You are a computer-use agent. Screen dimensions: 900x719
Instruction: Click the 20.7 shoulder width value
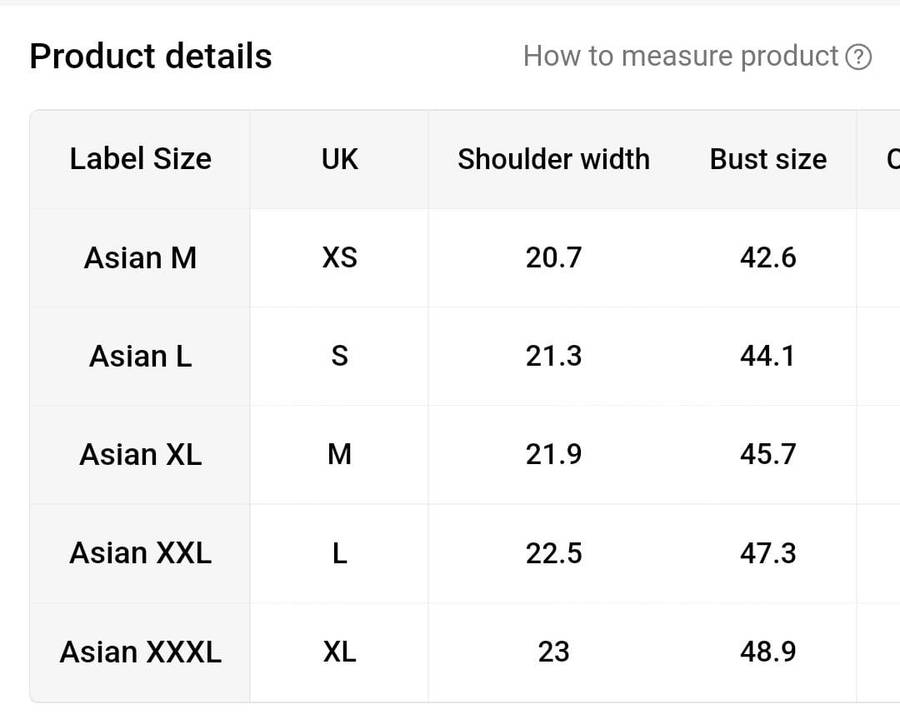point(553,258)
